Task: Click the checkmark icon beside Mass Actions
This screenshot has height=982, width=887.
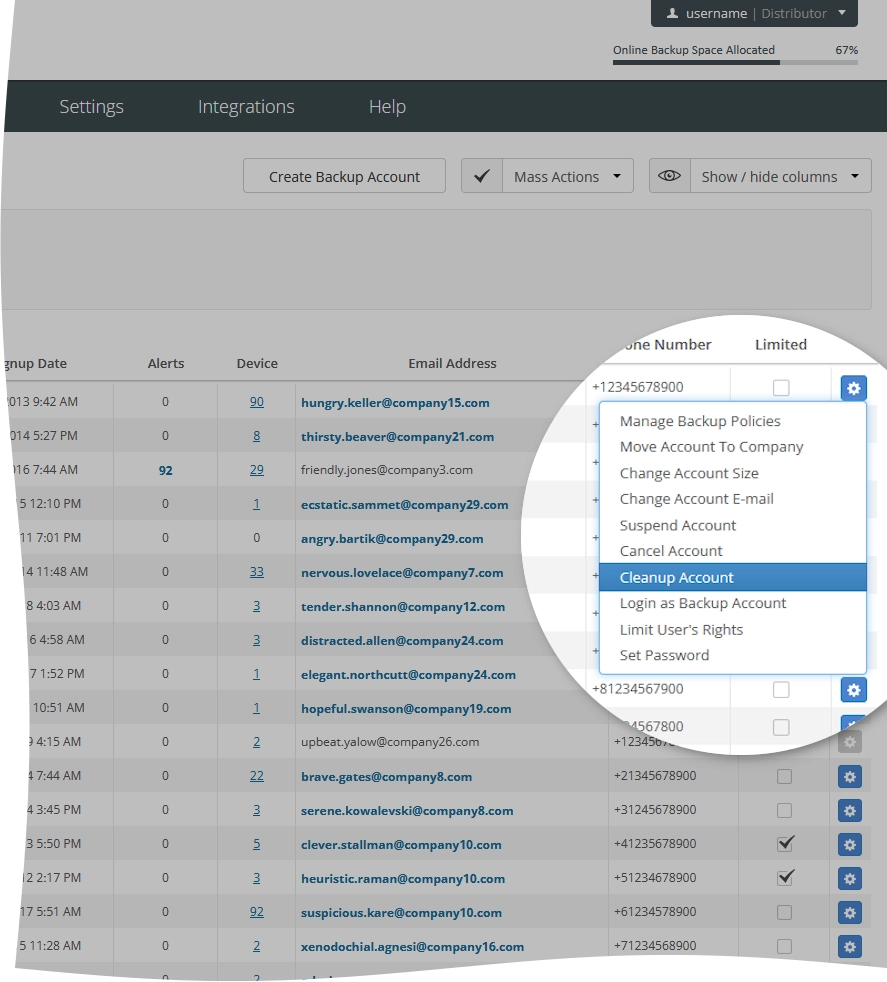Action: coord(482,176)
